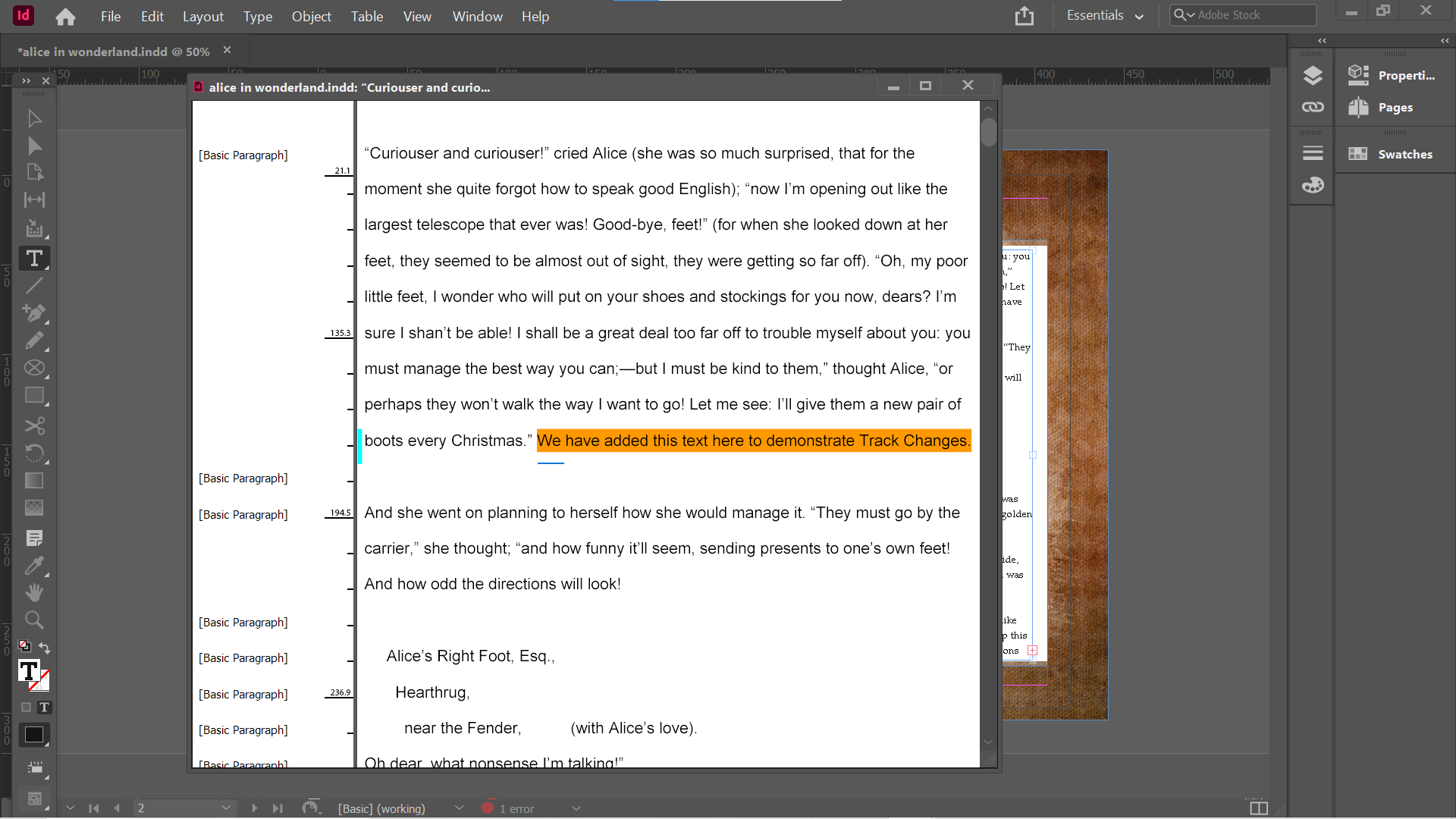Screen dimensions: 1456x819
Task: Open the Essentials workspace dropdown
Action: pos(1105,15)
